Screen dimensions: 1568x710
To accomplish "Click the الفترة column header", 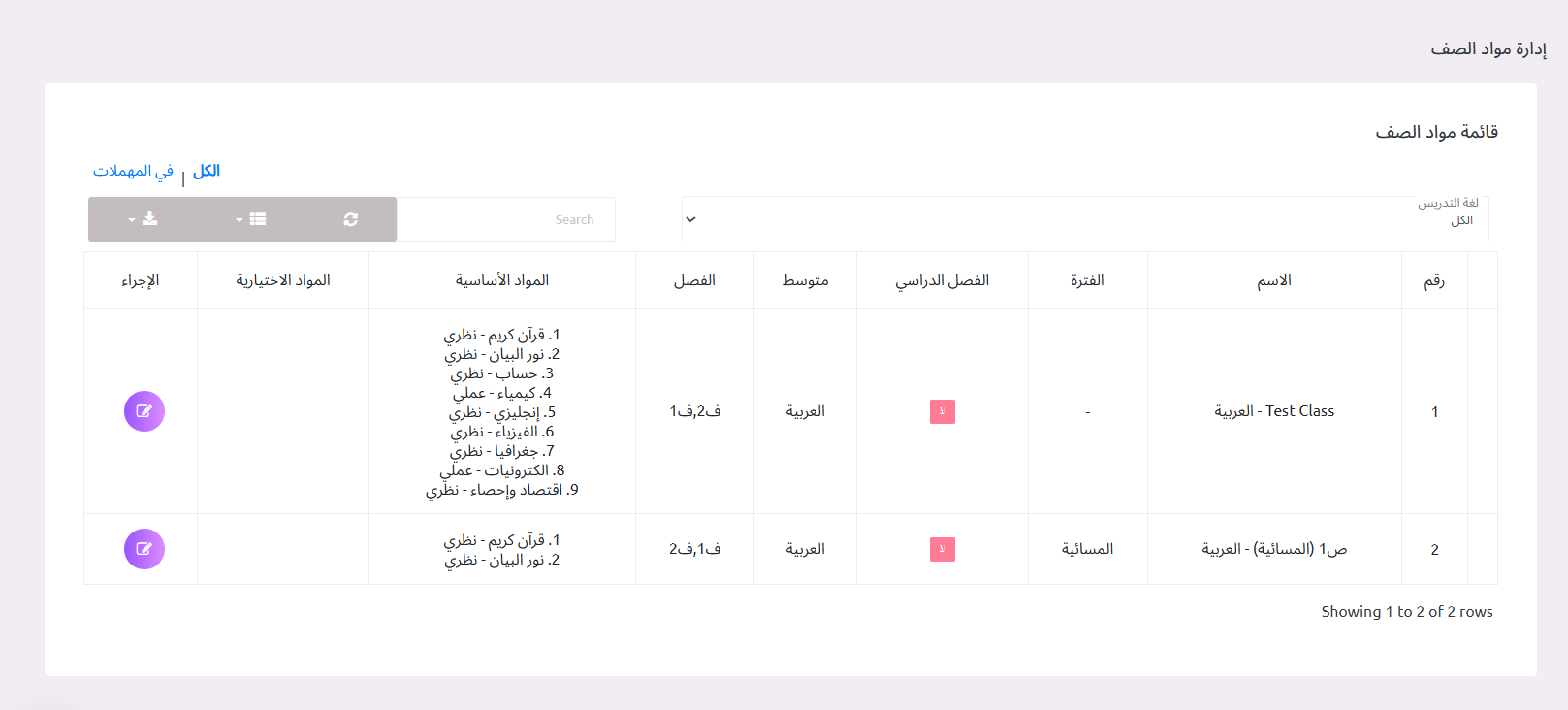I will [1087, 280].
